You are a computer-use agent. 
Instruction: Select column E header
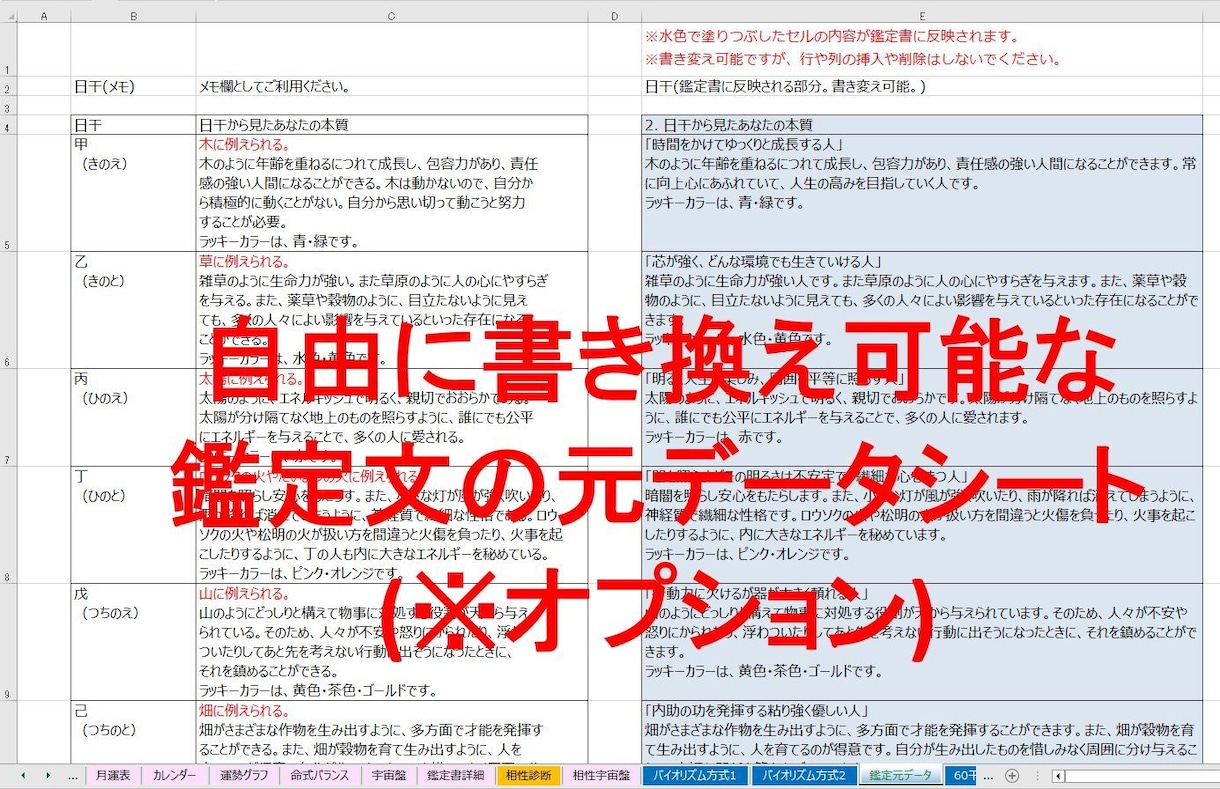pyautogui.click(x=921, y=17)
